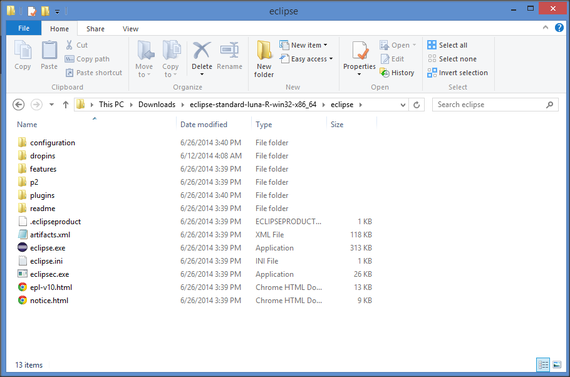Click the Forward navigation arrow
The height and width of the screenshot is (377, 570).
coord(36,105)
